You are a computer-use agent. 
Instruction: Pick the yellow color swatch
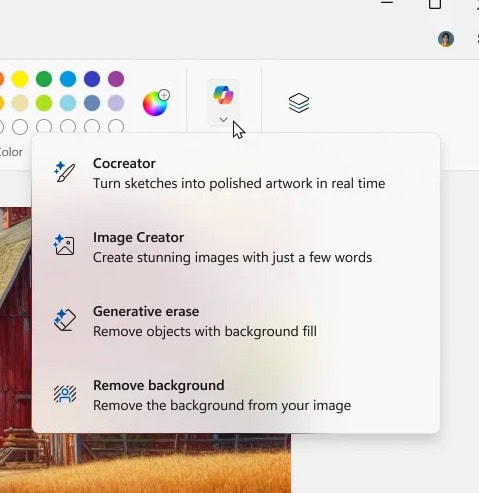point(20,79)
